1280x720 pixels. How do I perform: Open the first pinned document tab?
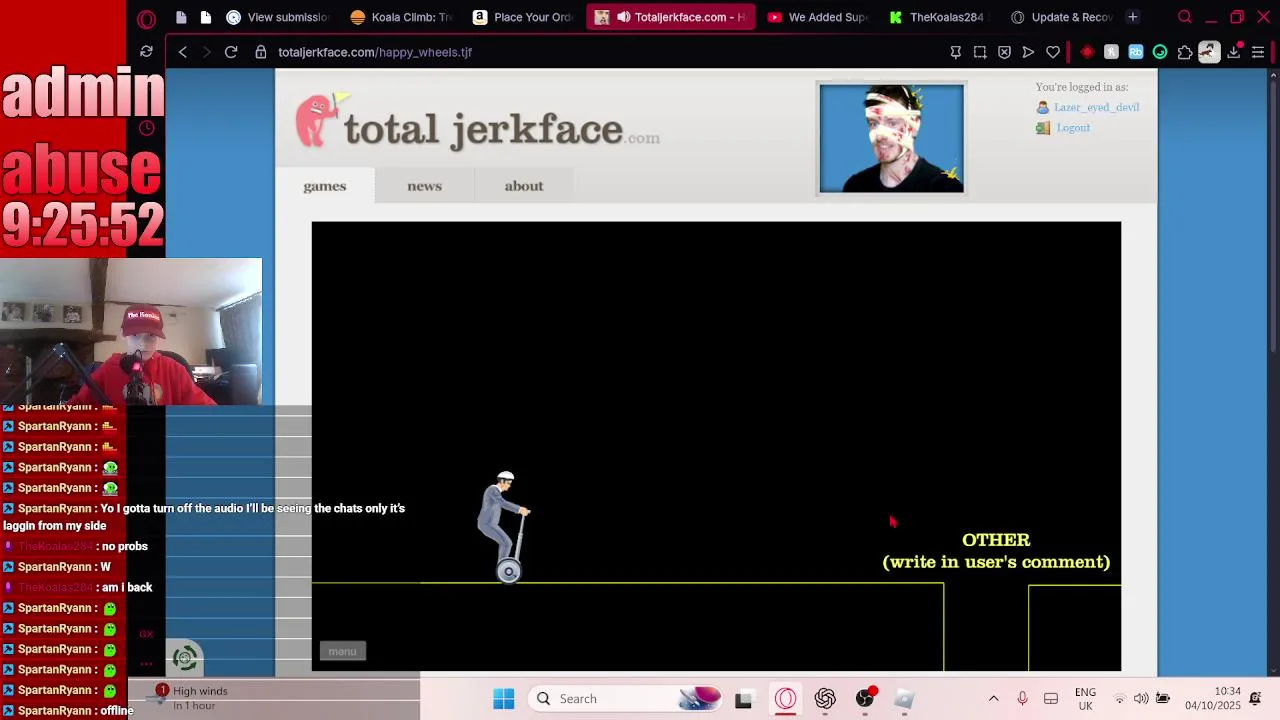click(181, 17)
